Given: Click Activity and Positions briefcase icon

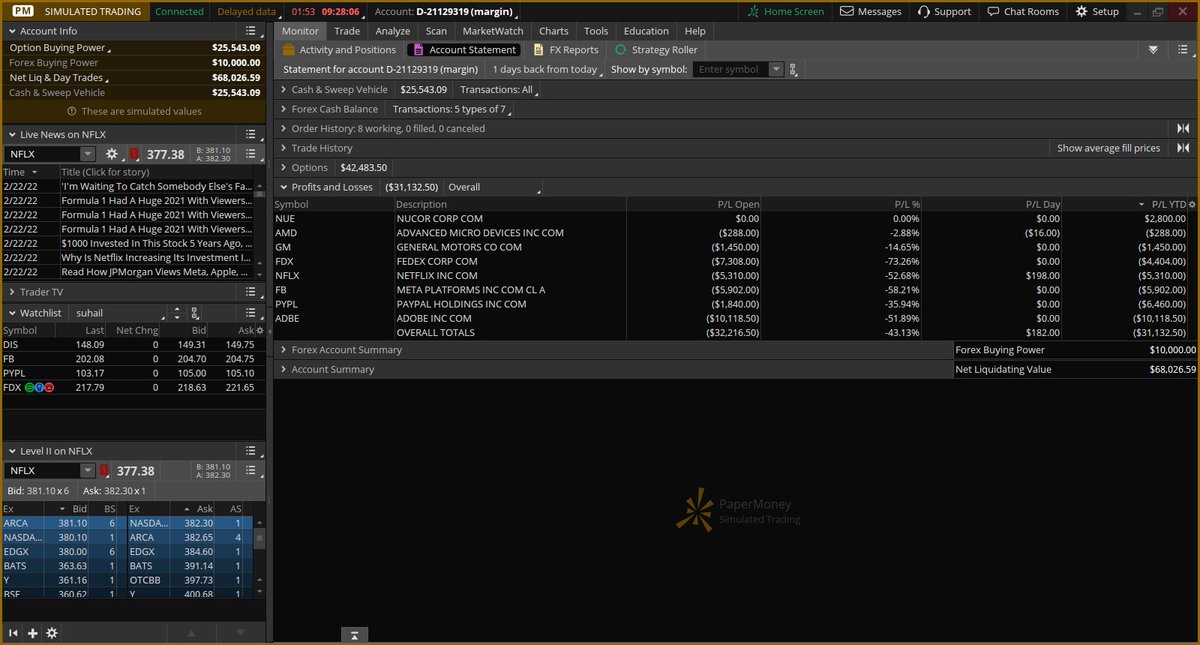Looking at the screenshot, I should [289, 49].
